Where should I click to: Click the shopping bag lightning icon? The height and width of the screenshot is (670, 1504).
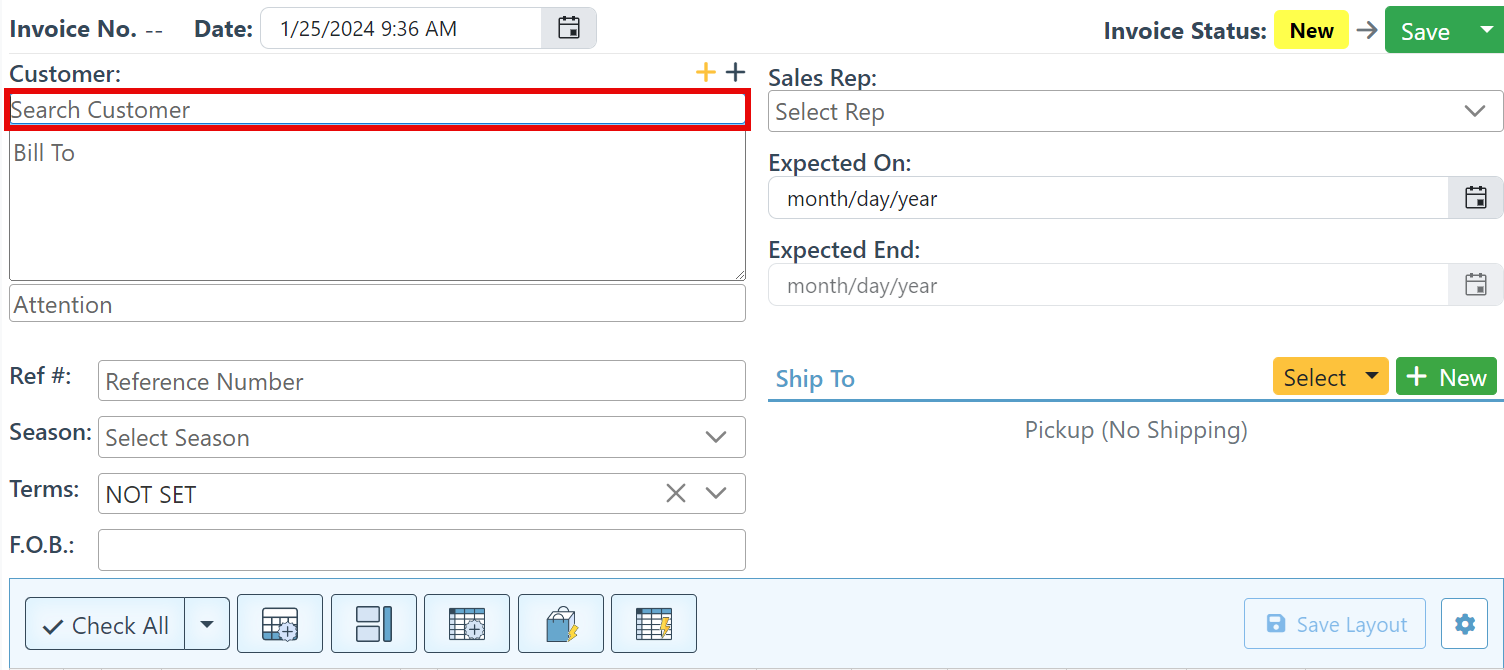[560, 624]
